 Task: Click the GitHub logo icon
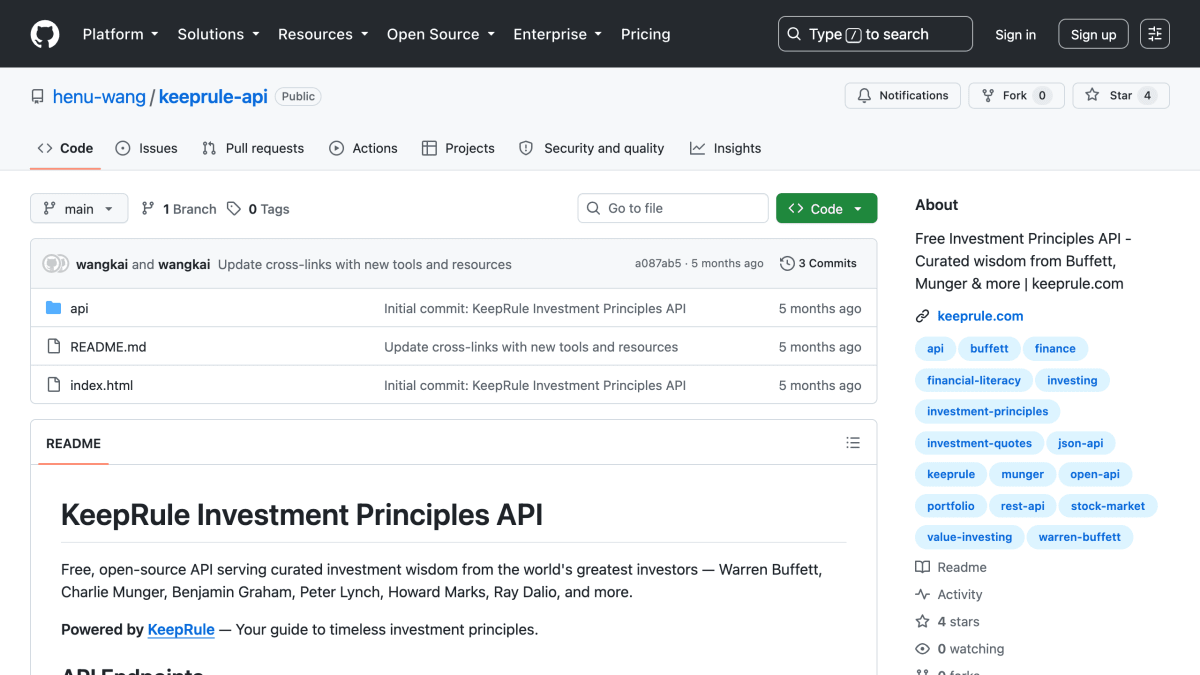coord(45,34)
